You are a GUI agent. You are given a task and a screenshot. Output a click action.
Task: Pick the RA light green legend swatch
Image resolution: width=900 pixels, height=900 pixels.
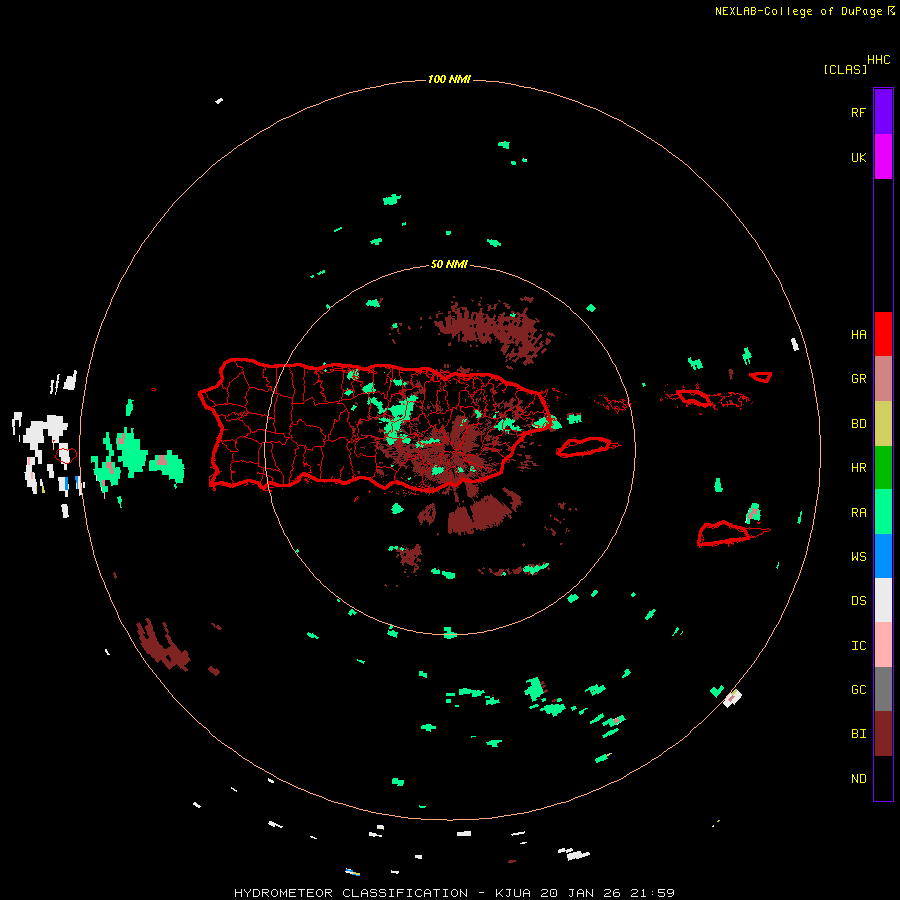(x=883, y=512)
